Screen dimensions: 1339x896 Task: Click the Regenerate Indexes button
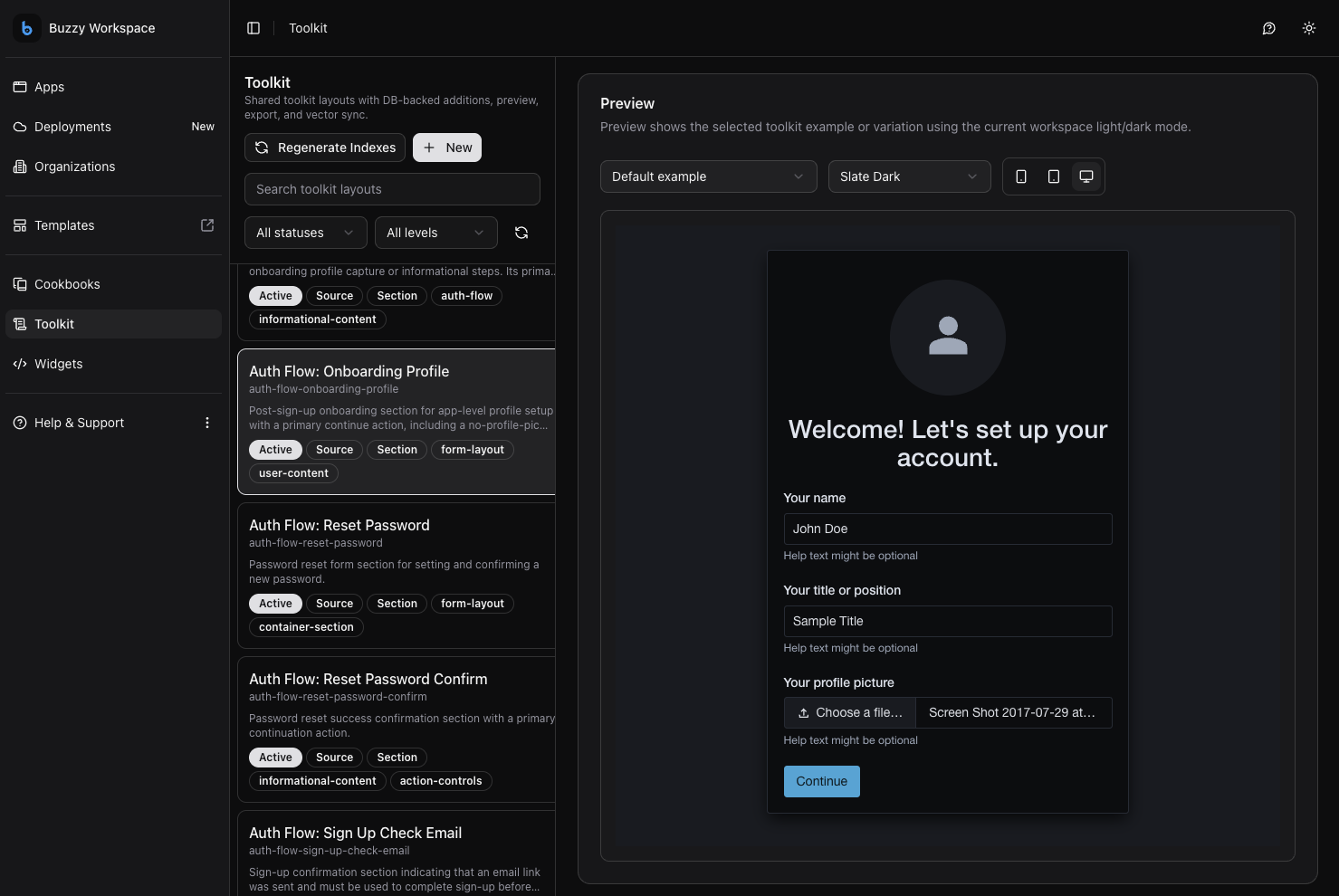325,148
